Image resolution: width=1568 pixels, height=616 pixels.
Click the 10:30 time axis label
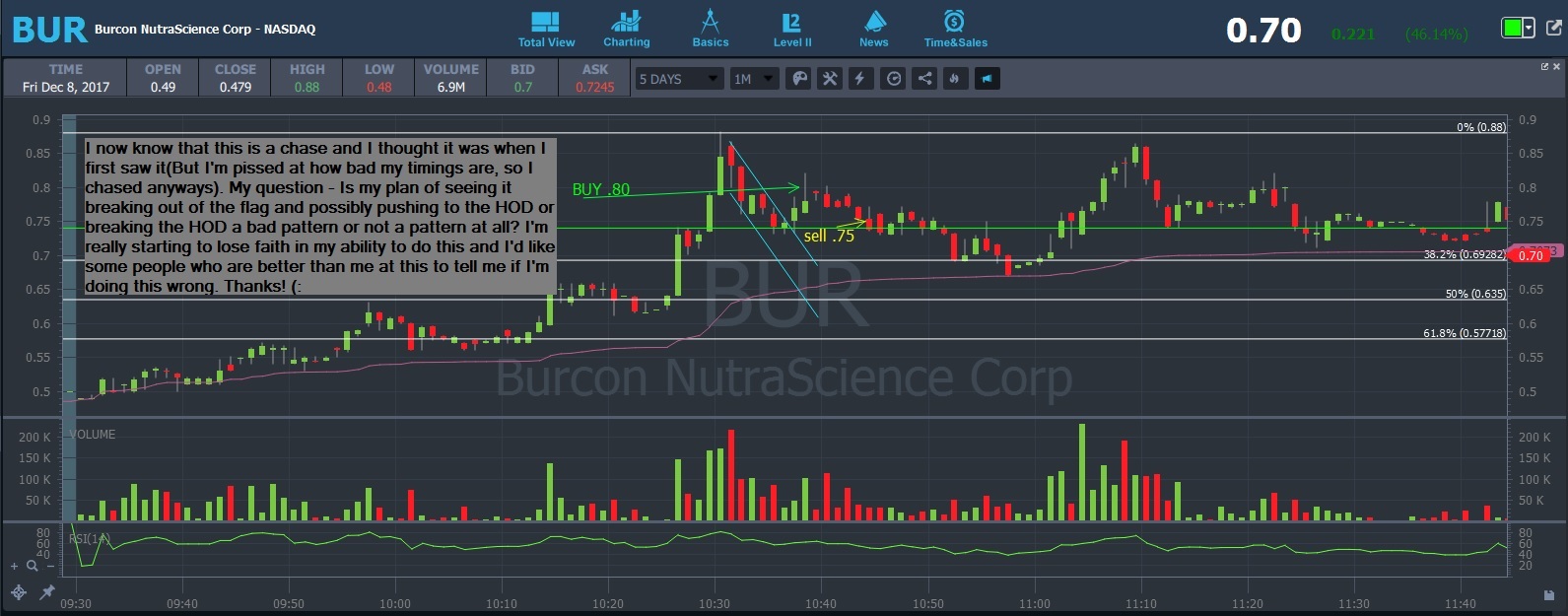tap(715, 604)
